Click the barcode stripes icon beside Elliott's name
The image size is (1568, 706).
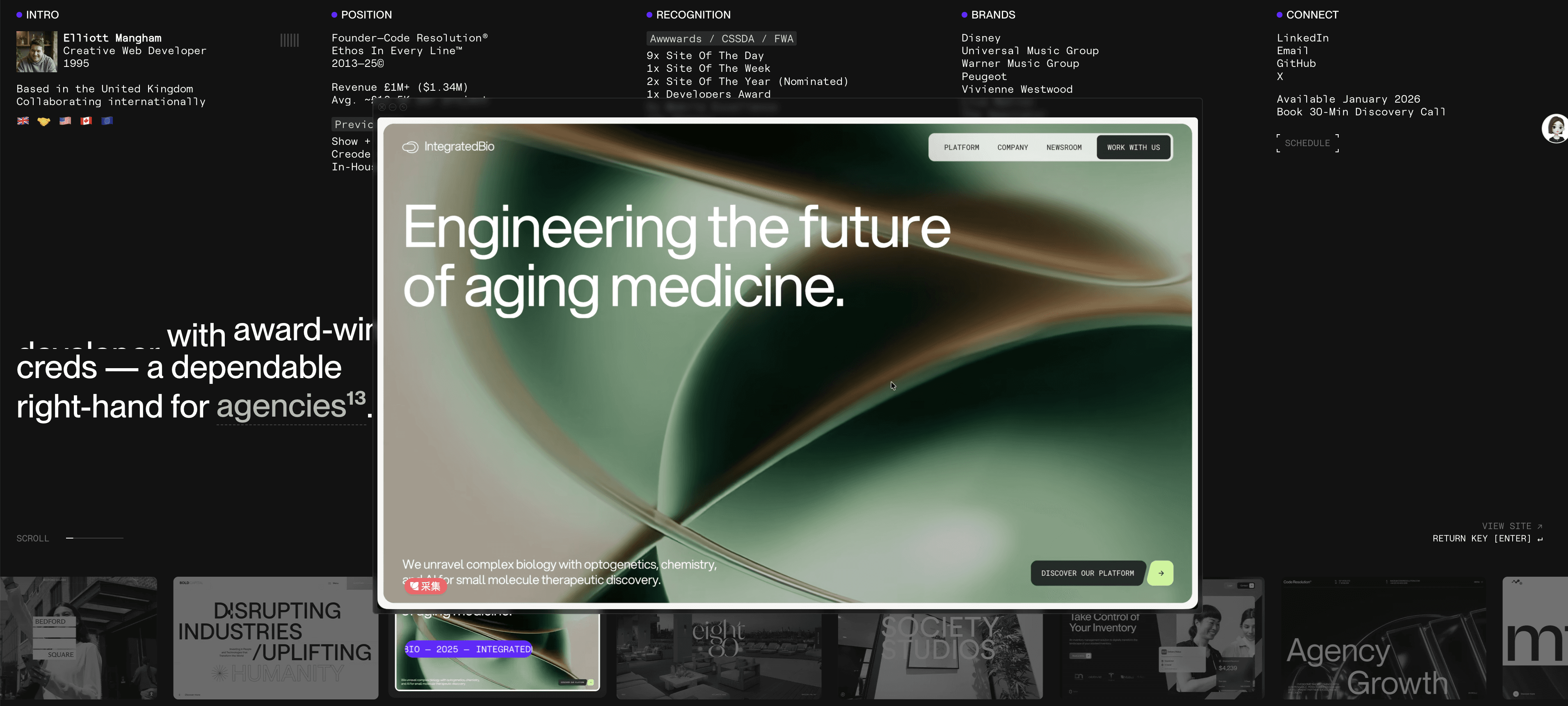click(x=289, y=40)
